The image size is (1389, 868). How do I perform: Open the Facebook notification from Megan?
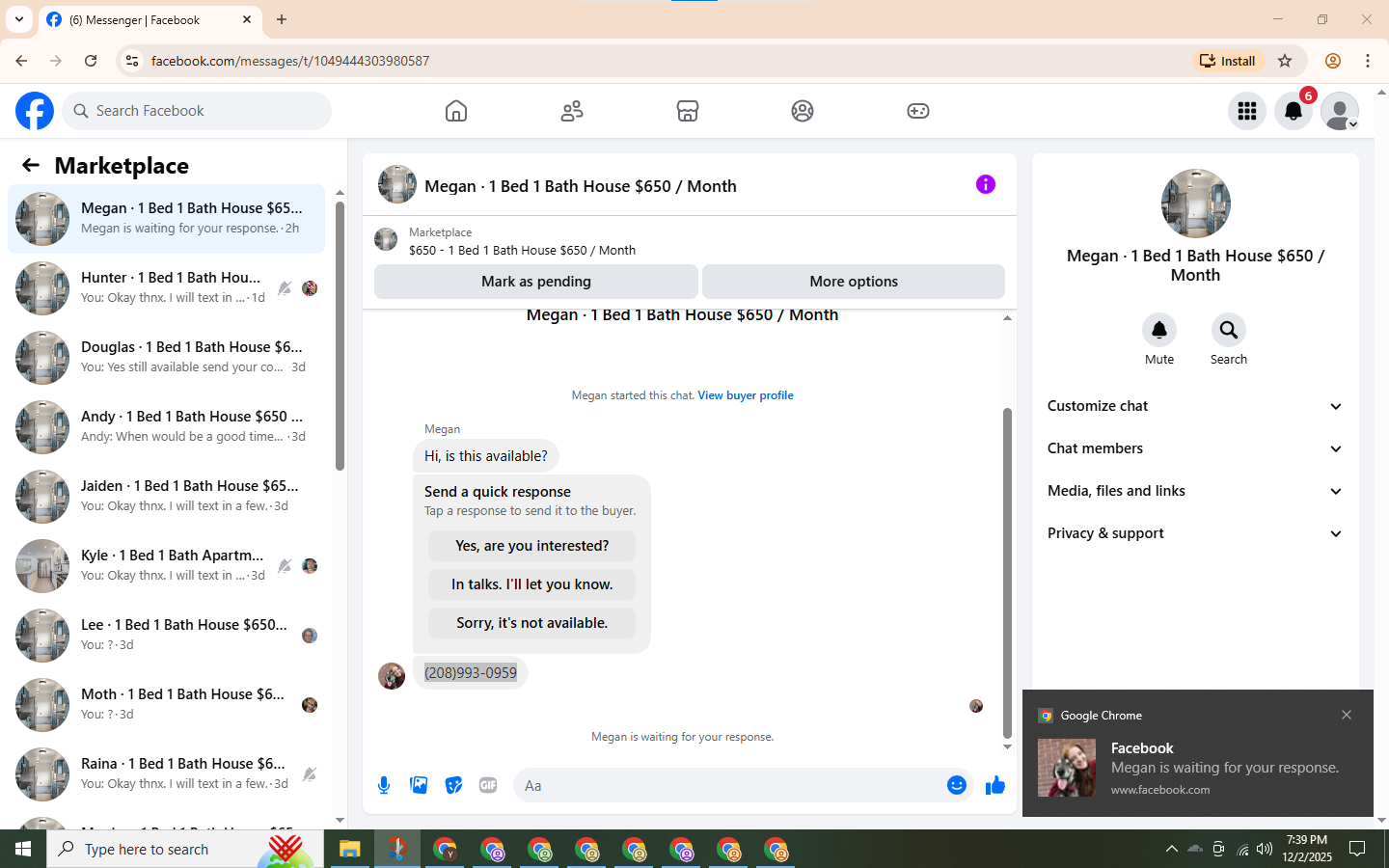[1198, 768]
